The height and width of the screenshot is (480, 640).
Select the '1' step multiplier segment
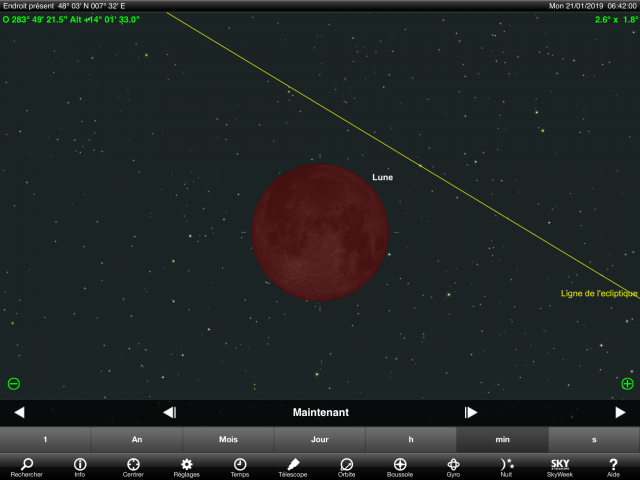click(x=45, y=440)
